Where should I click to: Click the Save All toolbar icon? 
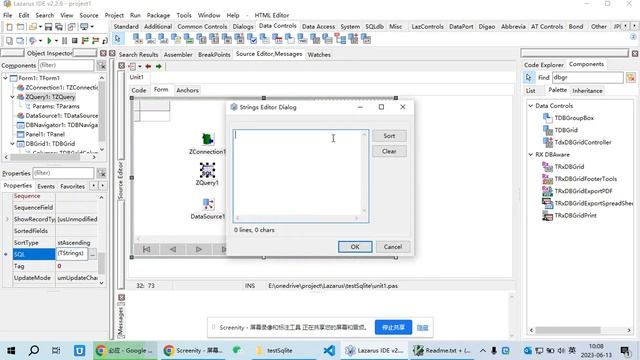coord(59,27)
